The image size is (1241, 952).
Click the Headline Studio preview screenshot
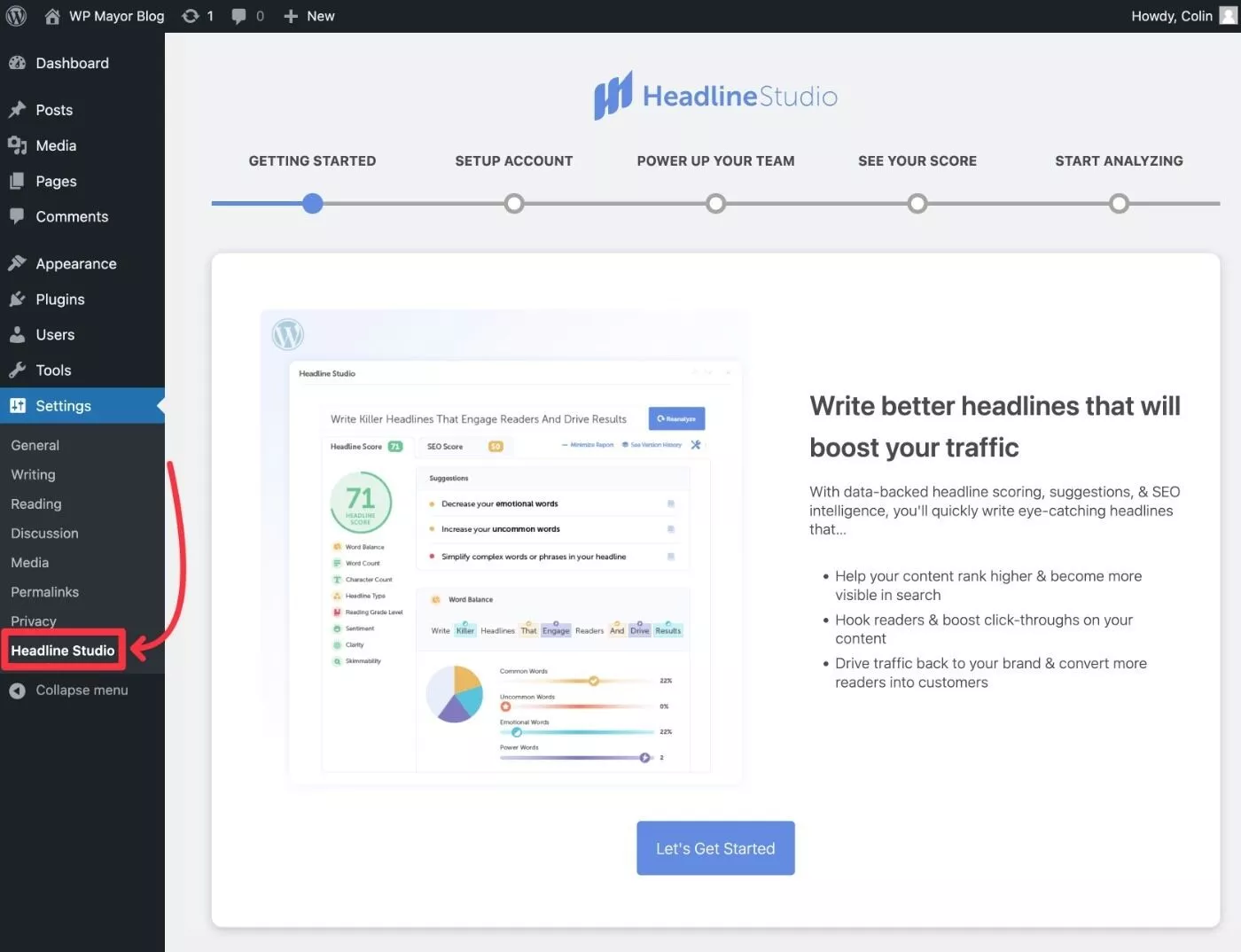pyautogui.click(x=503, y=548)
